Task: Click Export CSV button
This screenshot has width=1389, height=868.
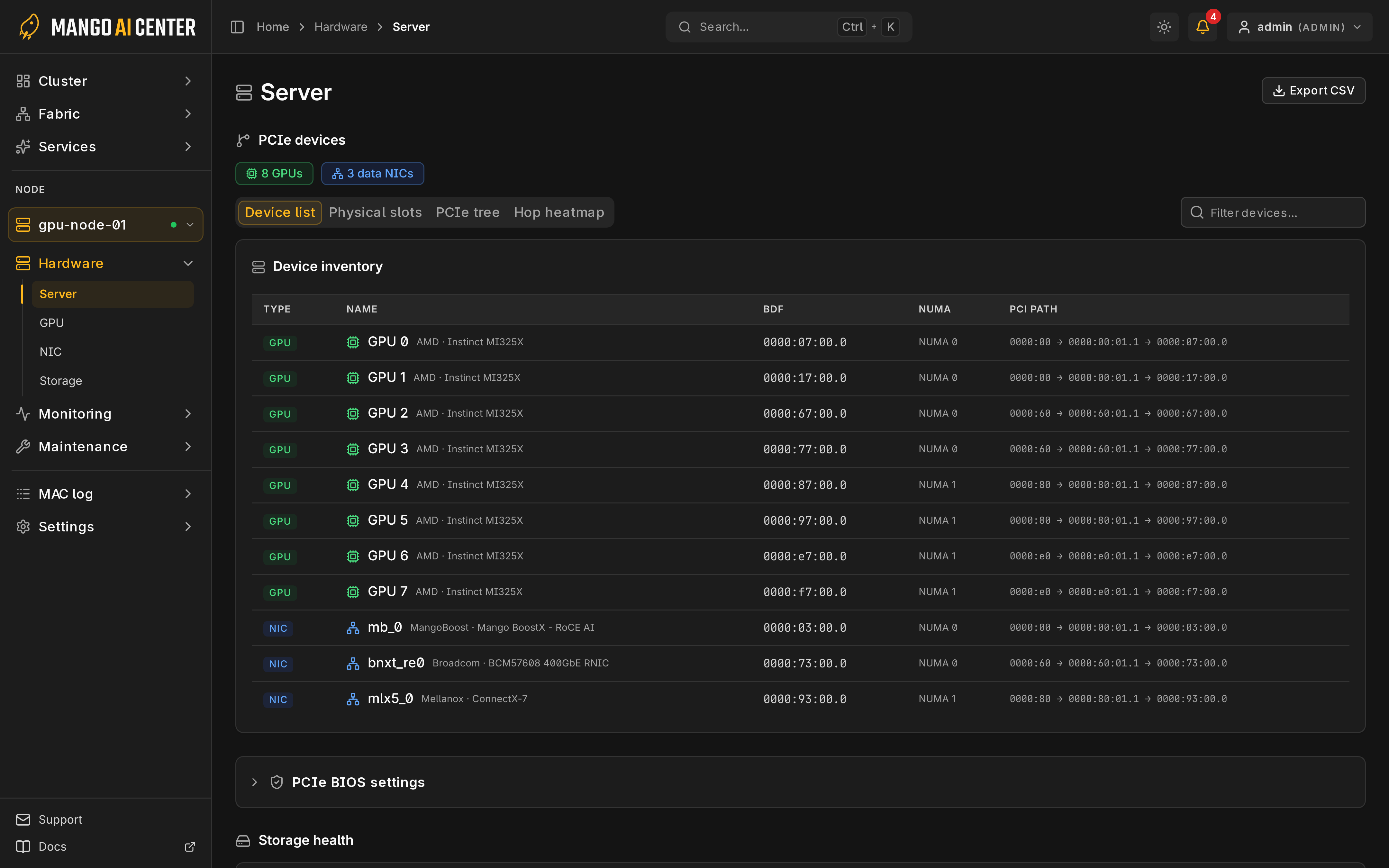Action: click(x=1313, y=91)
